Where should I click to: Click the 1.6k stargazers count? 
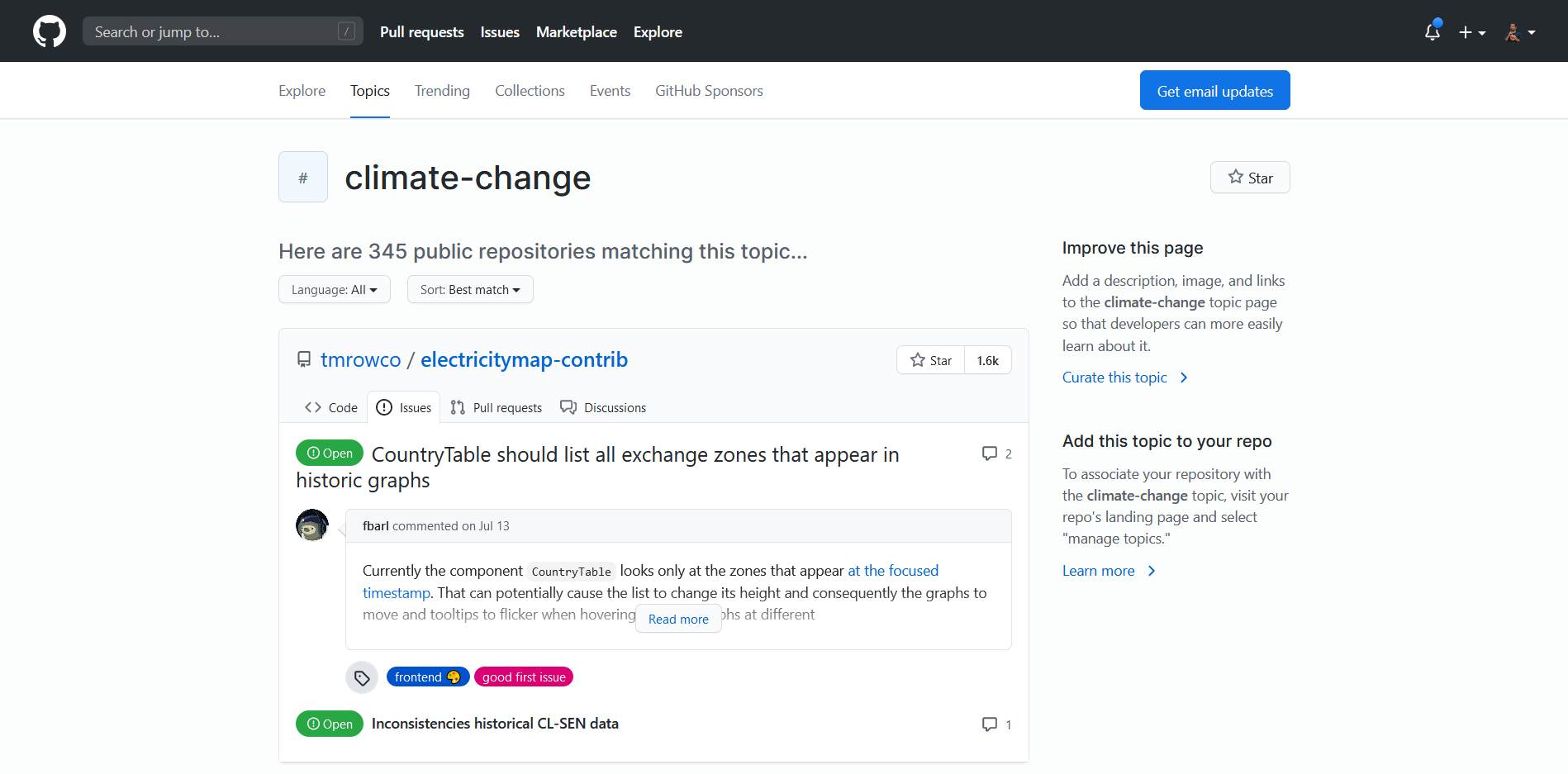tap(988, 360)
